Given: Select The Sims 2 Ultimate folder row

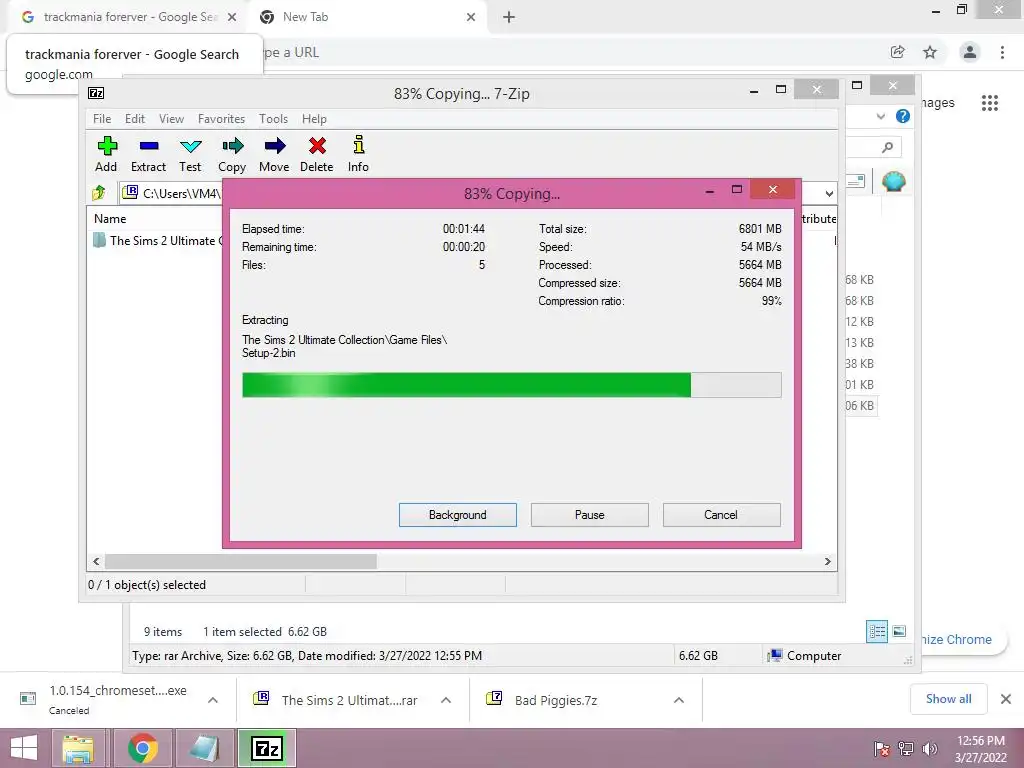Looking at the screenshot, I should (157, 240).
